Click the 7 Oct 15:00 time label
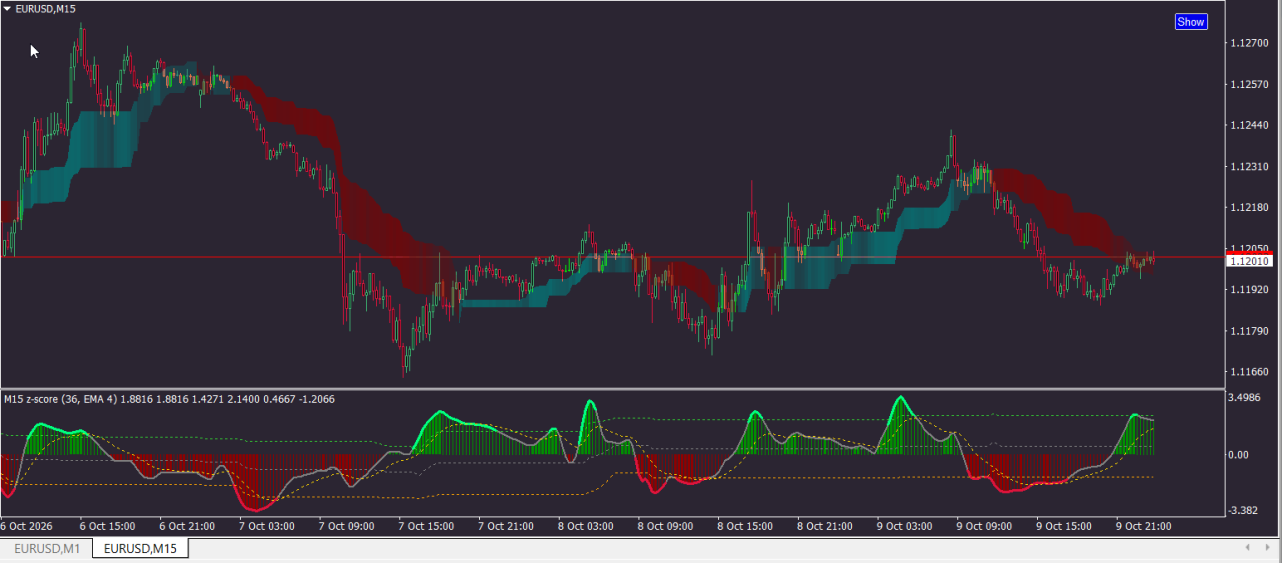 [426, 525]
